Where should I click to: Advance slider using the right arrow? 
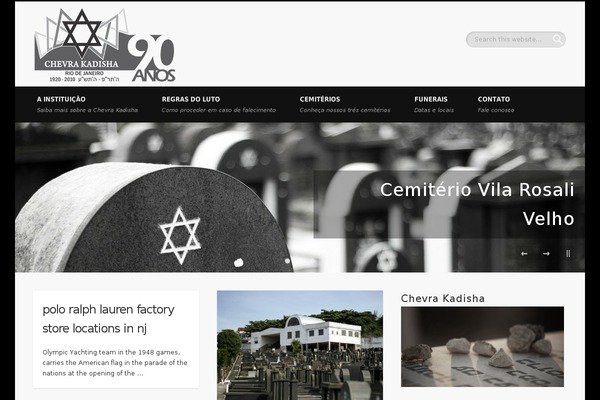pyautogui.click(x=546, y=254)
